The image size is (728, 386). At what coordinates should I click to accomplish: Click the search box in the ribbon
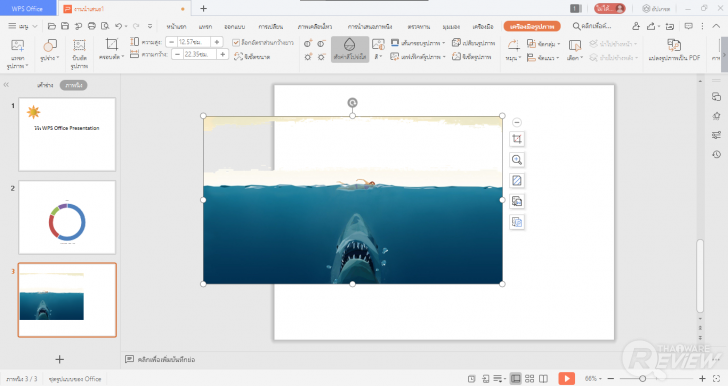[592, 26]
